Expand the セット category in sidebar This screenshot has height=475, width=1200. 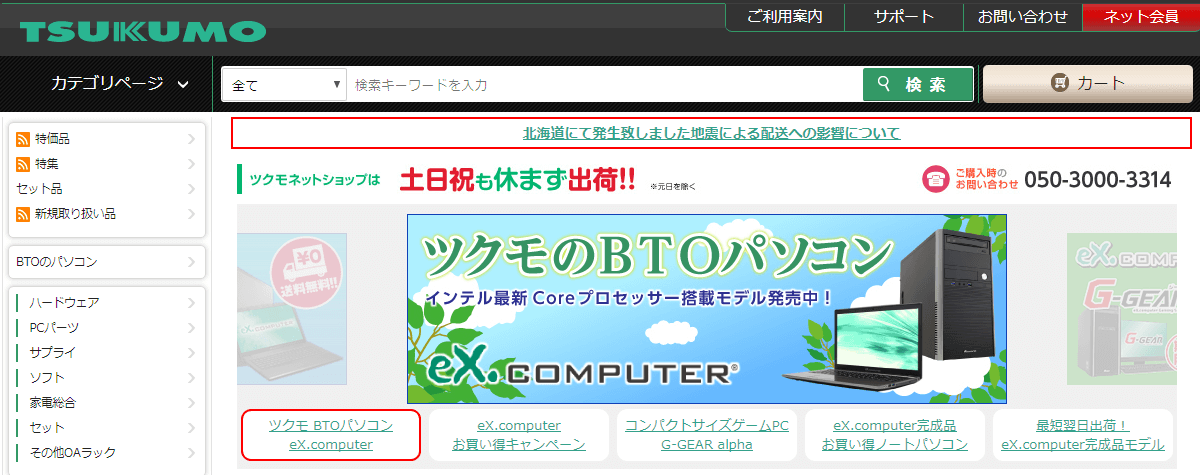pos(106,427)
